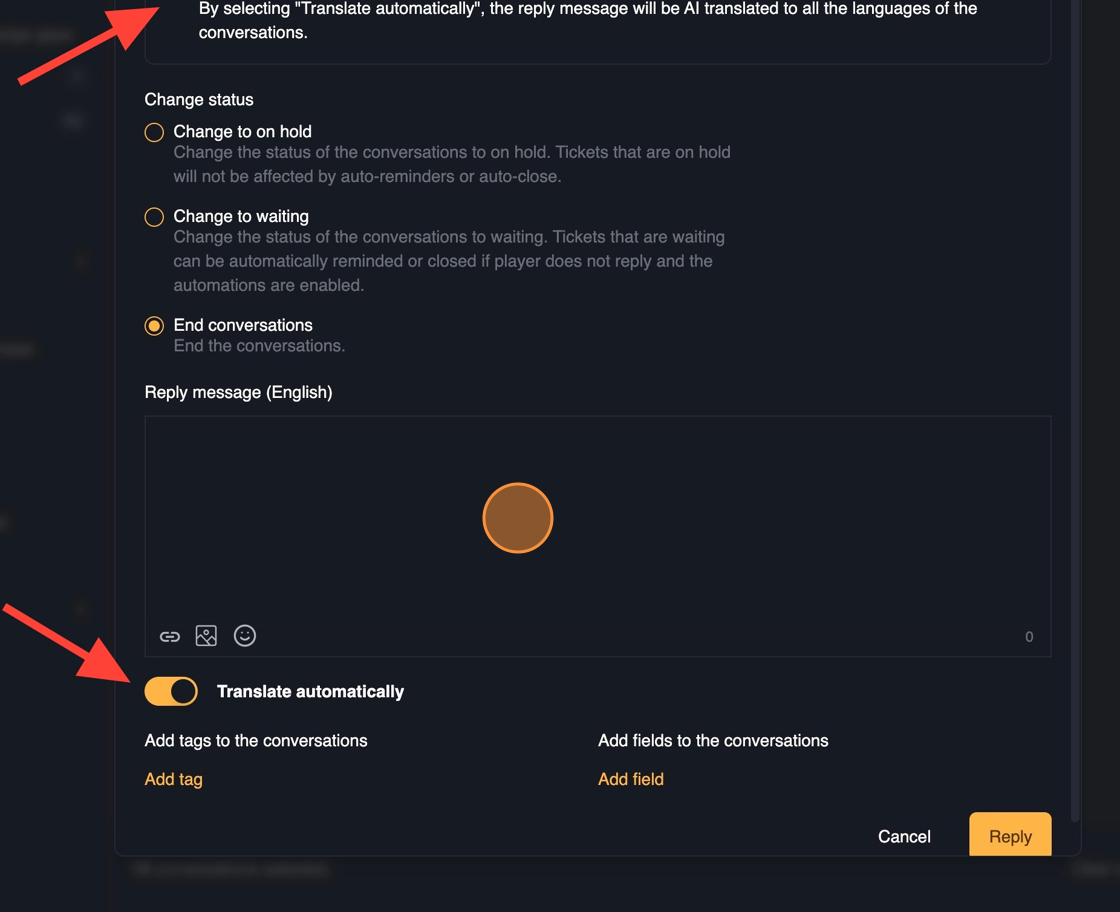Viewport: 1120px width, 912px height.
Task: Click the "Translate automatically" label text
Action: click(310, 692)
